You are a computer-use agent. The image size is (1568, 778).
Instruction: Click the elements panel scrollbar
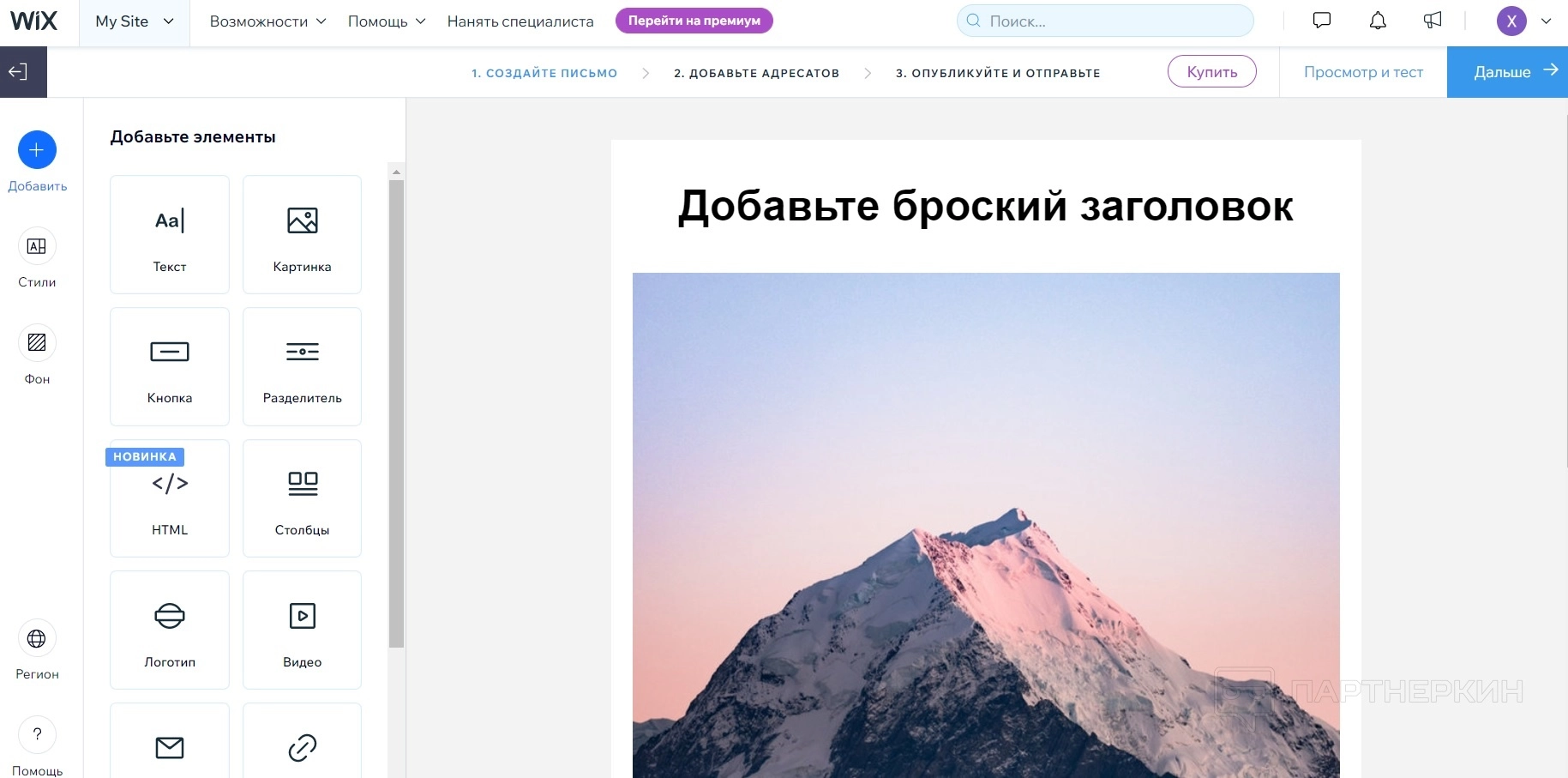pyautogui.click(x=396, y=413)
